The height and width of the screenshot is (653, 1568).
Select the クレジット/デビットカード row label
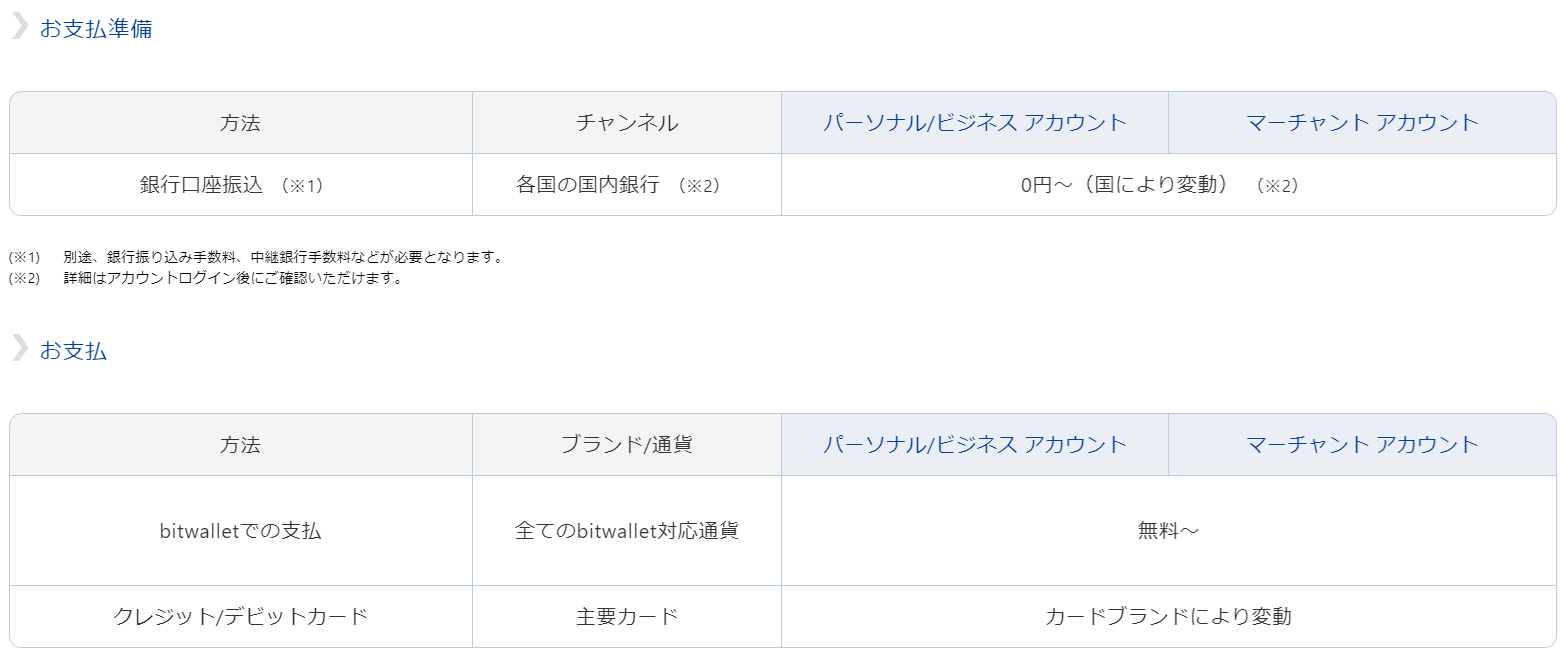coord(241,616)
